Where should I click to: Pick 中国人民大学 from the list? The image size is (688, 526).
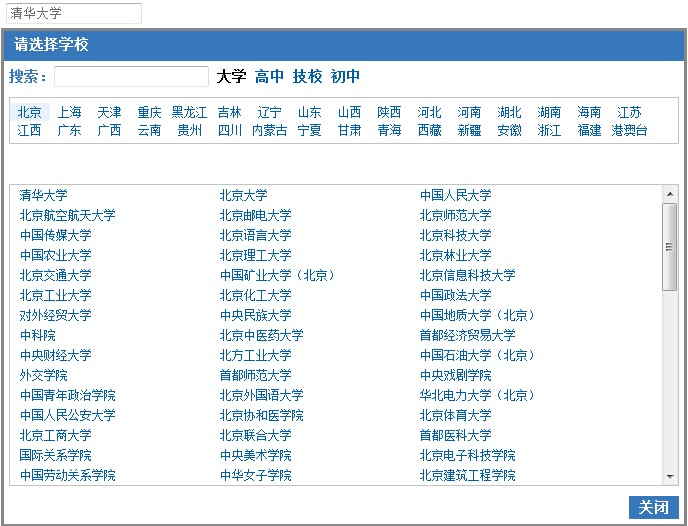coord(455,195)
